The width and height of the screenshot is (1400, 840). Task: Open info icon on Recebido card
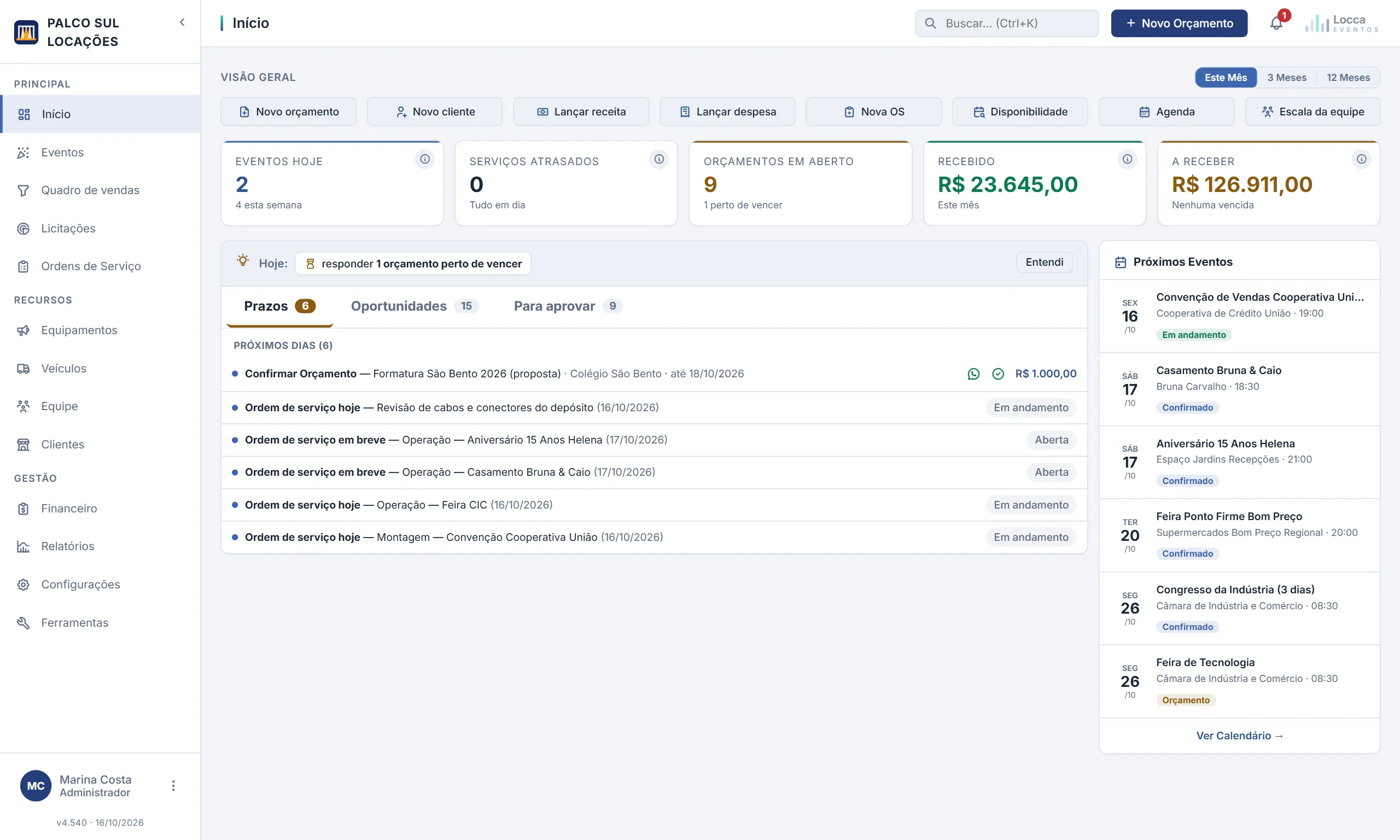1127,159
